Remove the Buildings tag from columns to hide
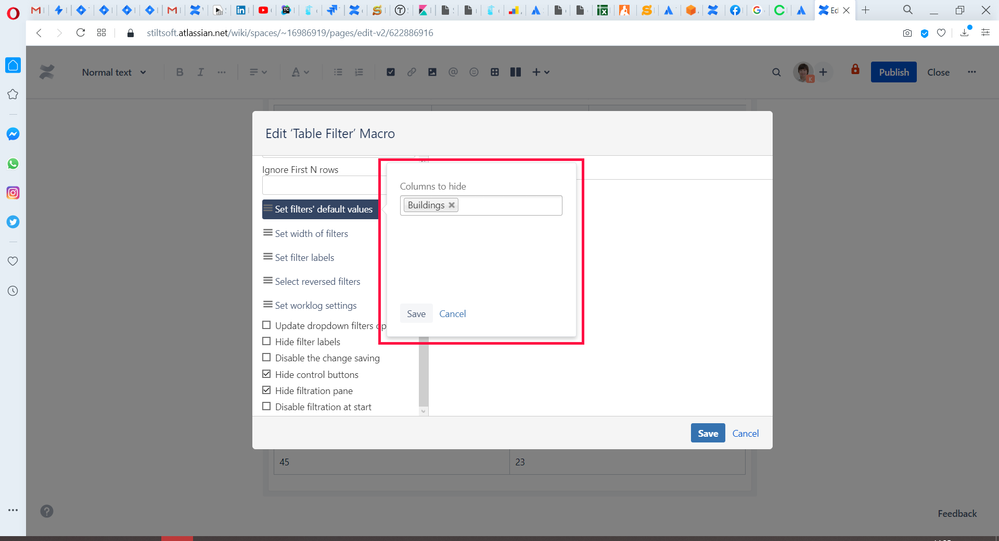 [452, 205]
